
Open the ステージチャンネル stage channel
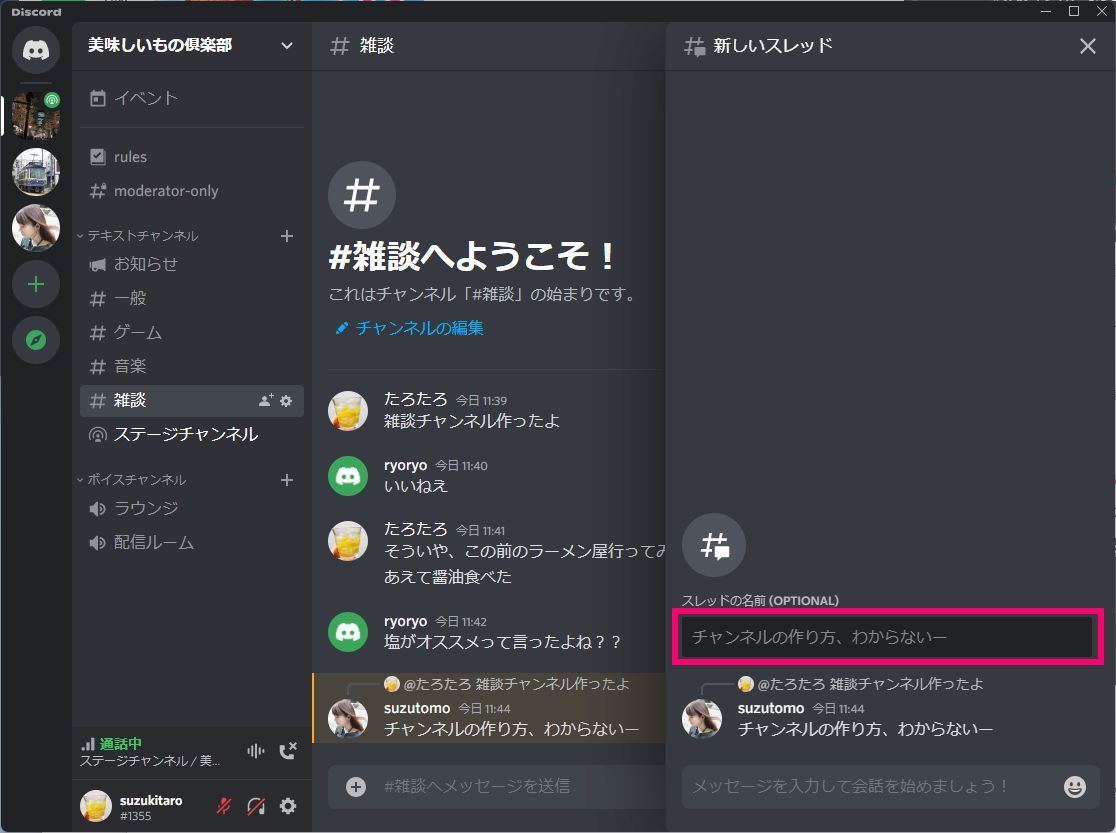[191, 434]
